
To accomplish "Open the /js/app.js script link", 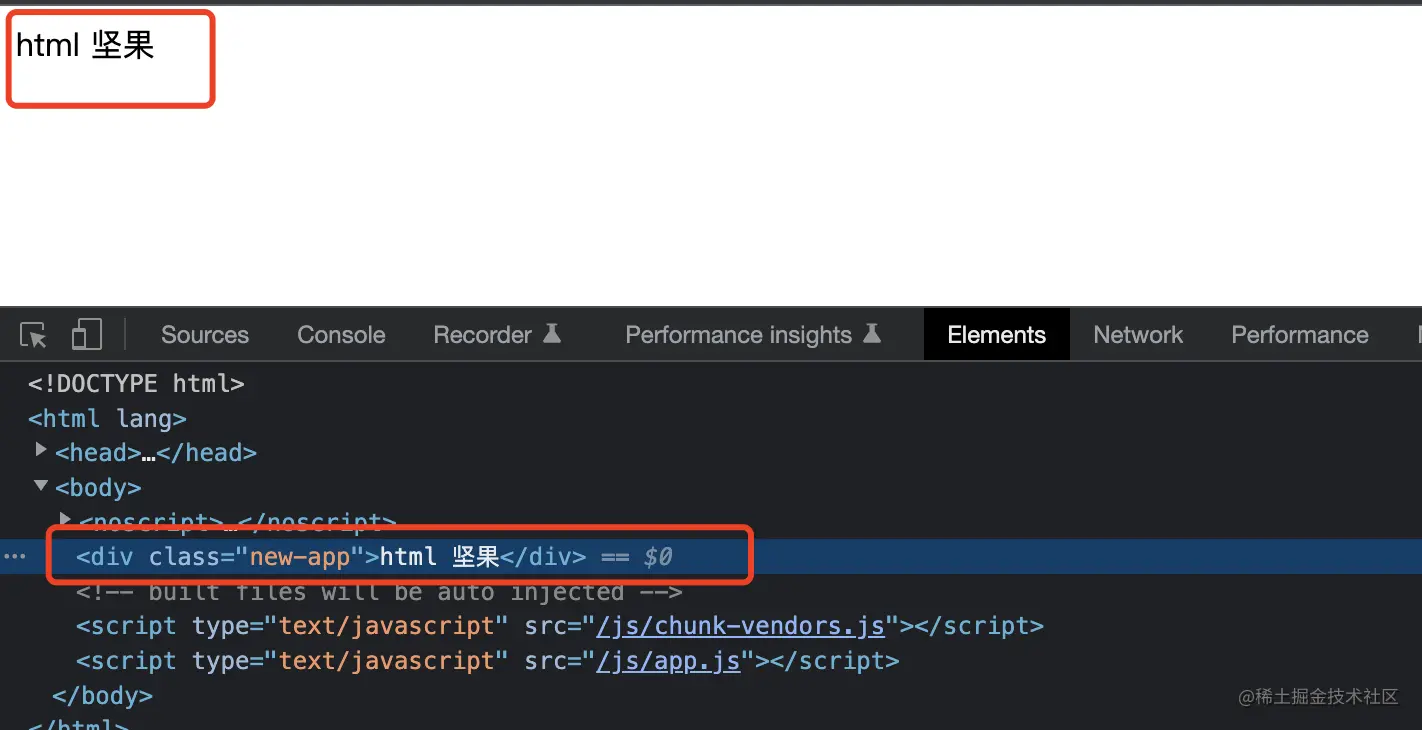I will click(x=668, y=661).
